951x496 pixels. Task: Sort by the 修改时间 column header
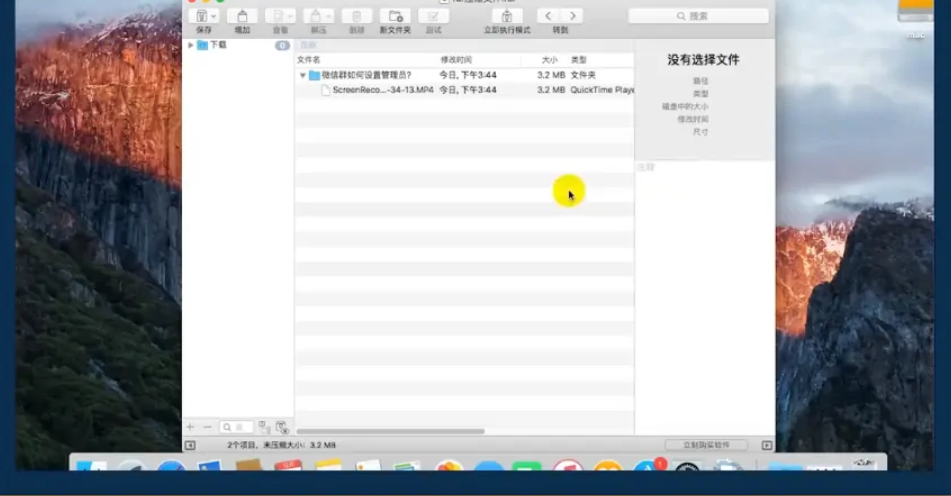[x=456, y=60]
